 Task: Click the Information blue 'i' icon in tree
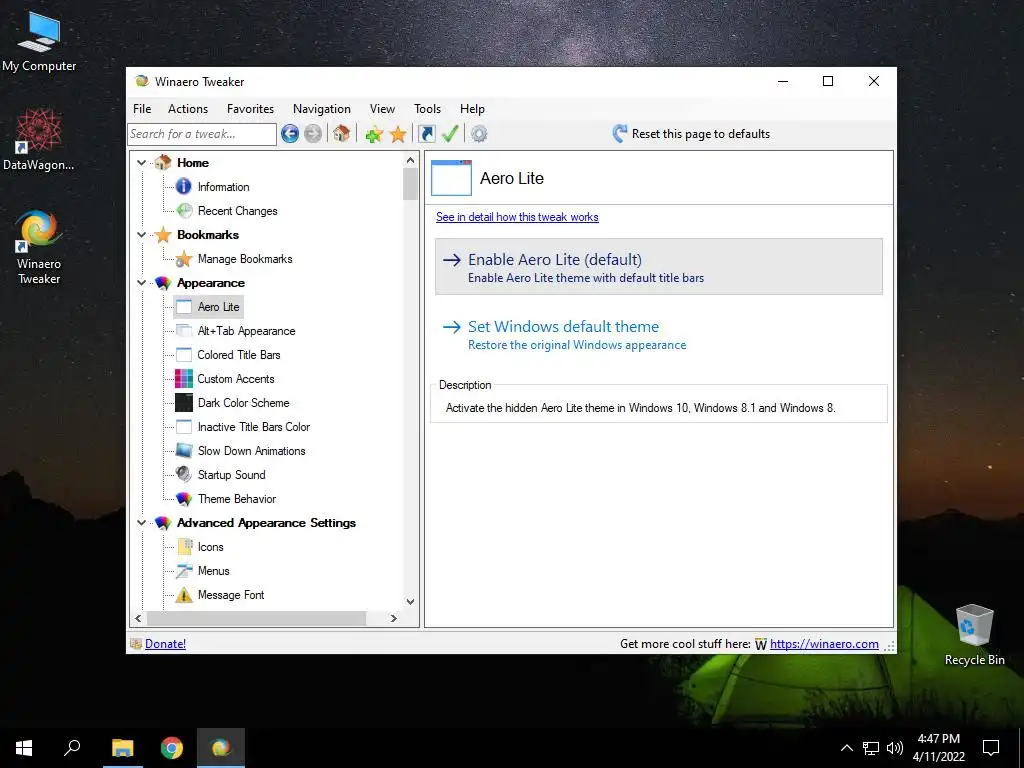[184, 187]
